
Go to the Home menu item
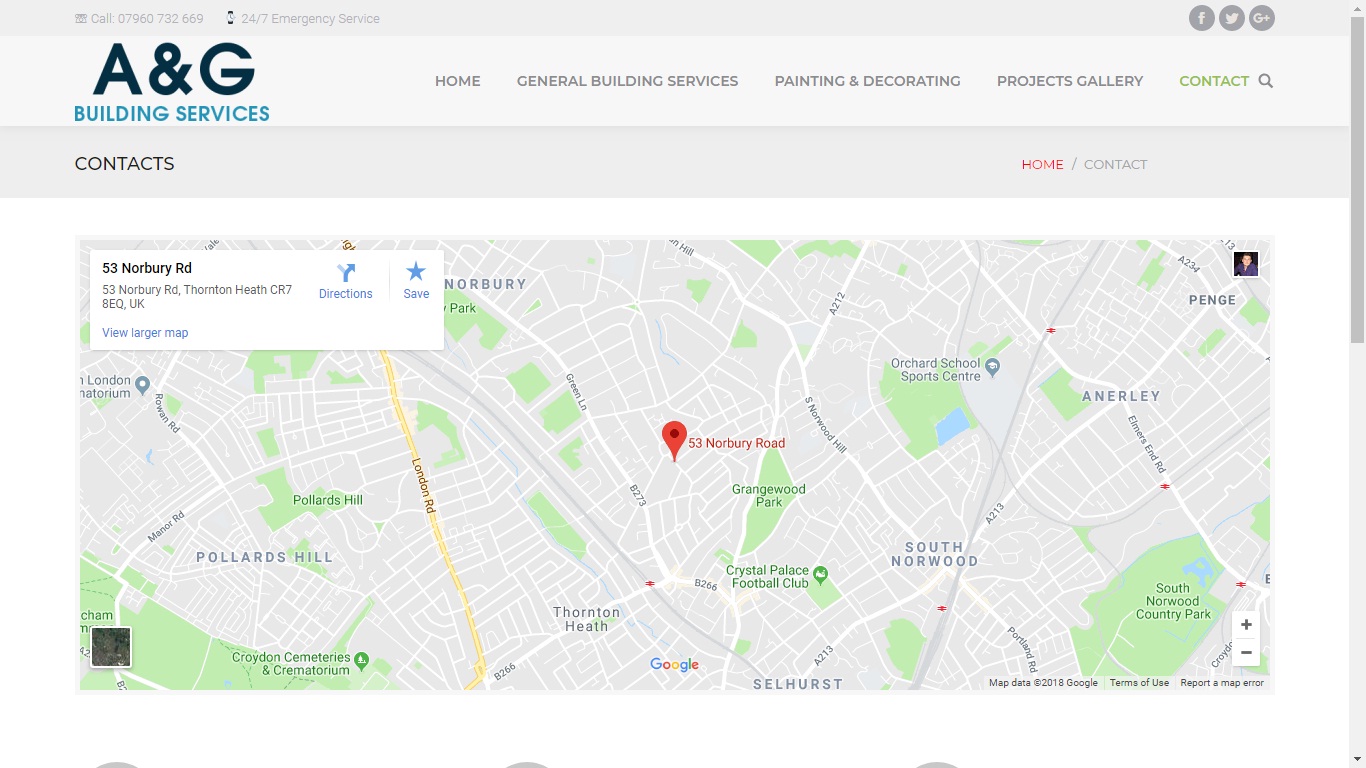click(457, 81)
